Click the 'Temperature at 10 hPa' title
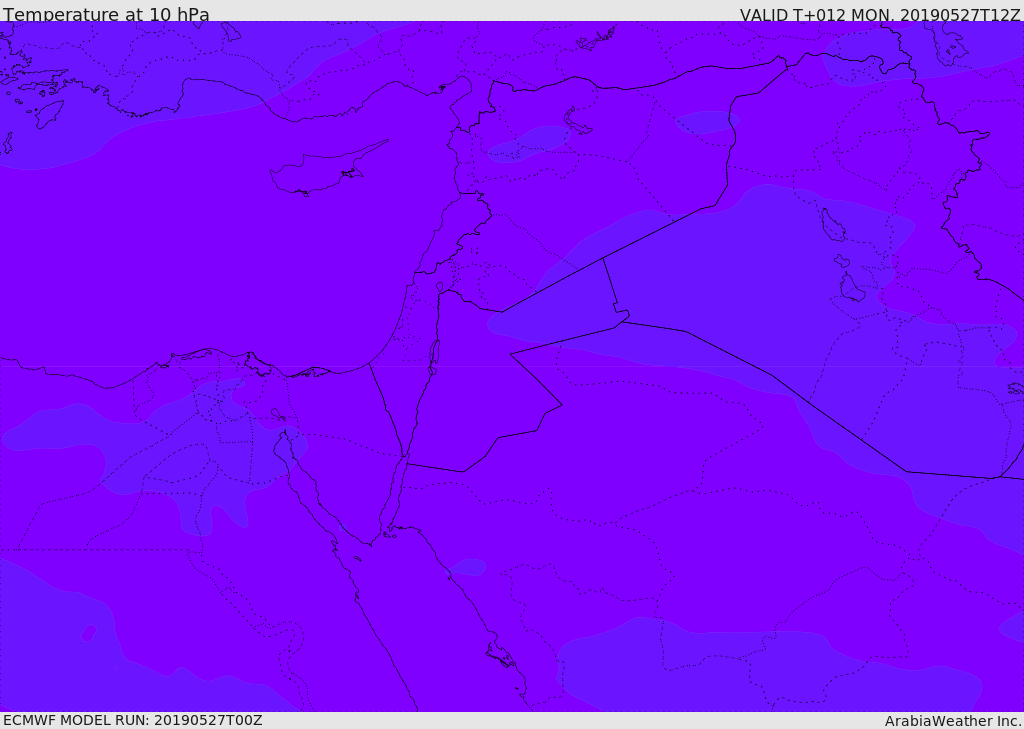This screenshot has width=1024, height=729. pos(106,14)
